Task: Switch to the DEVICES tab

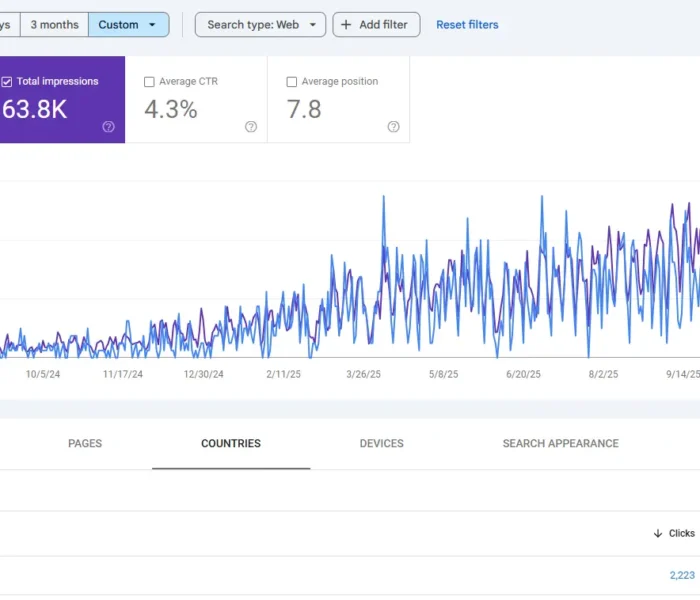Action: point(381,444)
